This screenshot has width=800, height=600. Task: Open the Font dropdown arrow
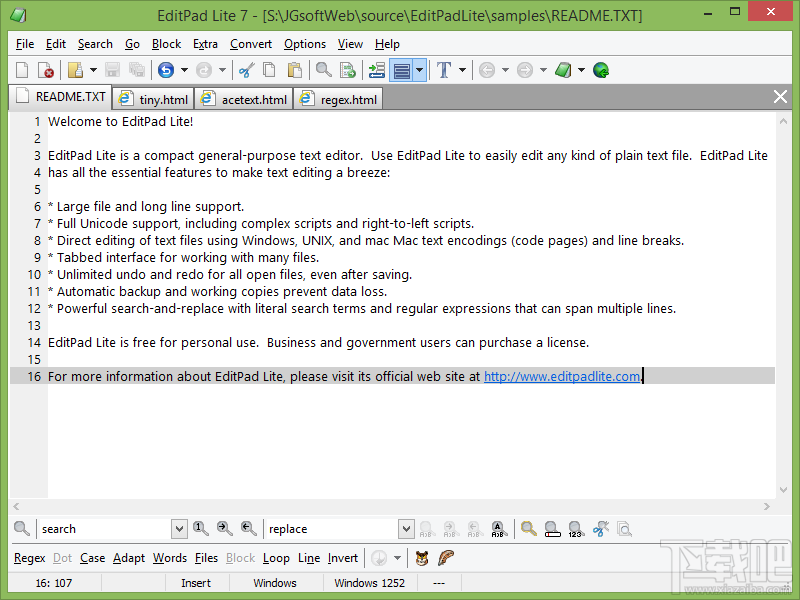pos(462,70)
